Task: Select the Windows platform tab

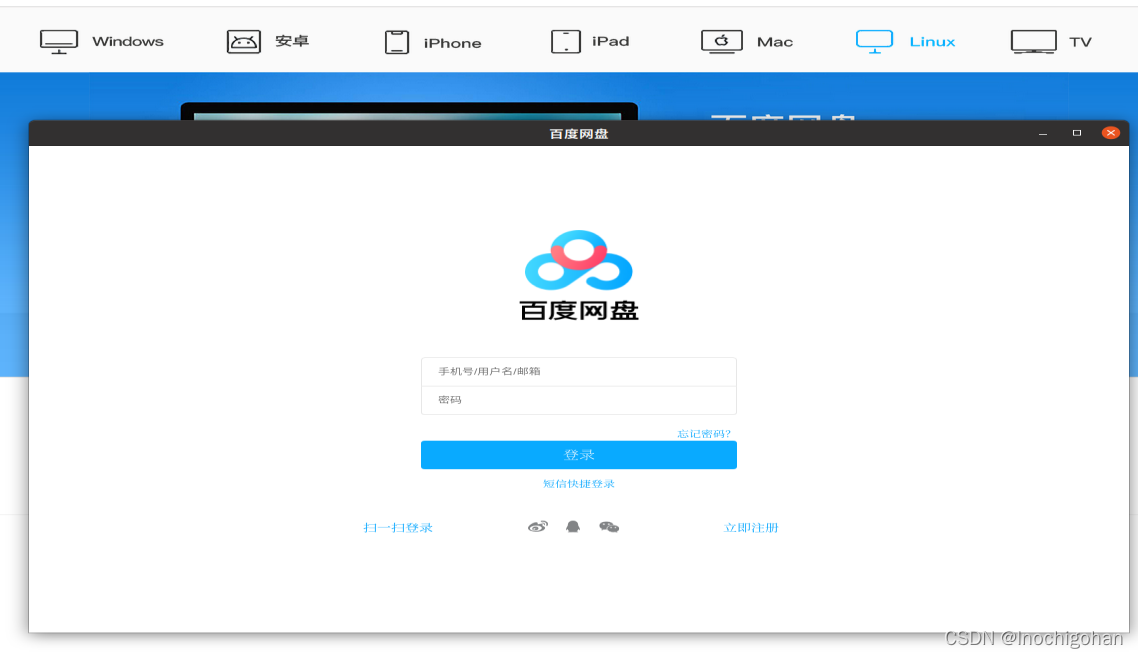Action: 102,42
